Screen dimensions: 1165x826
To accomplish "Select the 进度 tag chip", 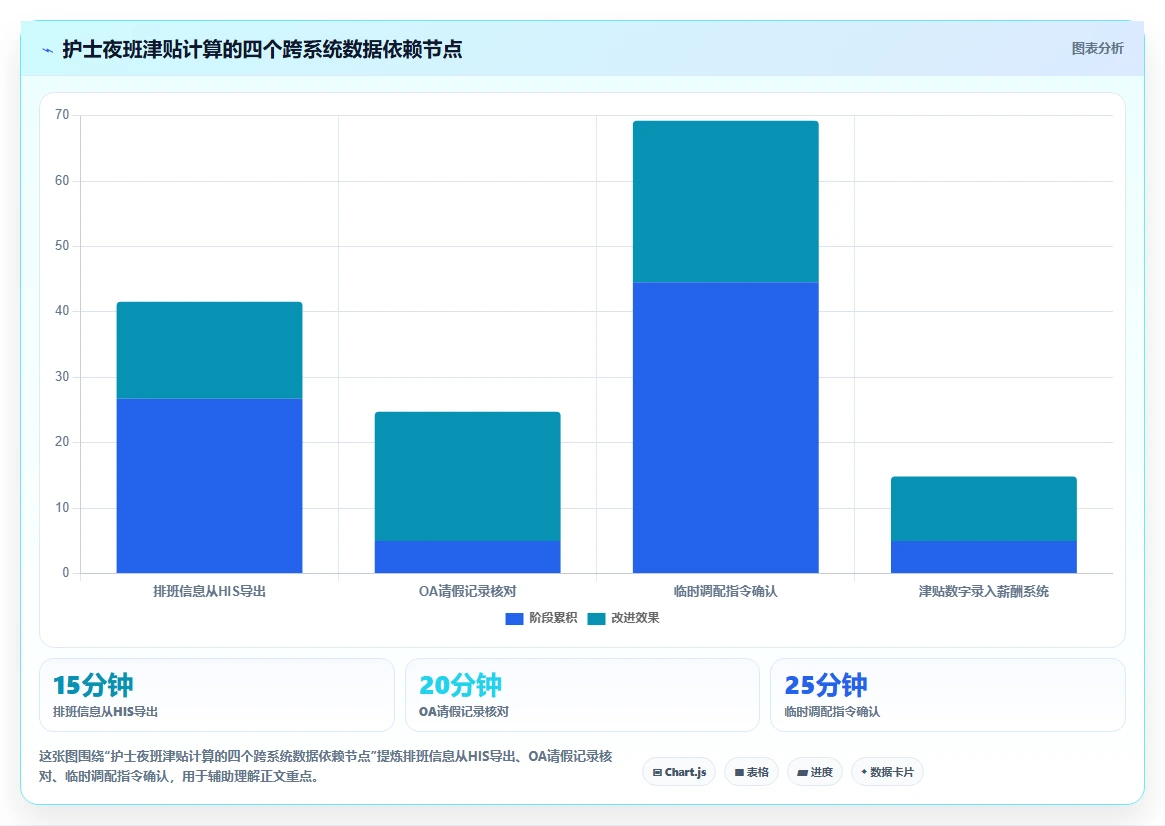I will pyautogui.click(x=815, y=772).
